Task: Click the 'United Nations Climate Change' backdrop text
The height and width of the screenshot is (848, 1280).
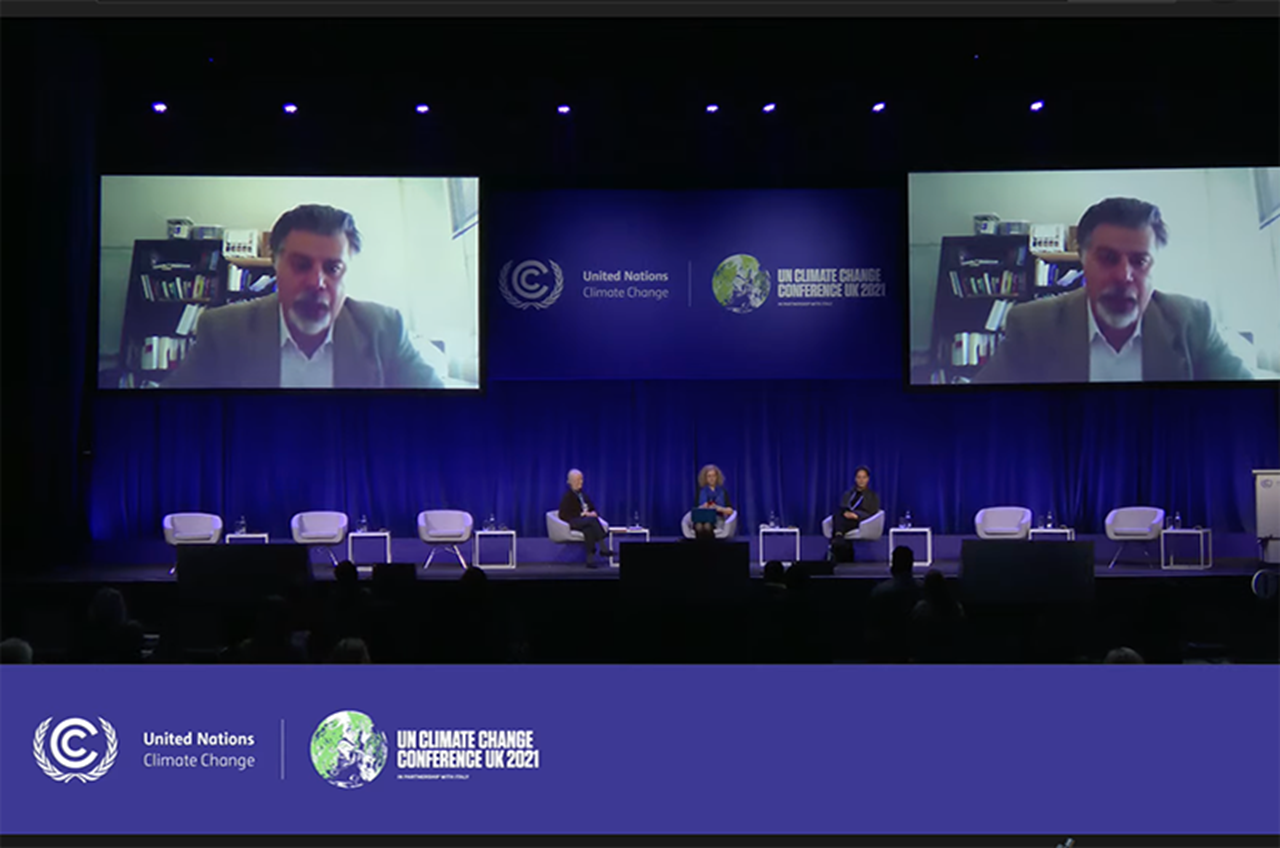Action: click(625, 283)
